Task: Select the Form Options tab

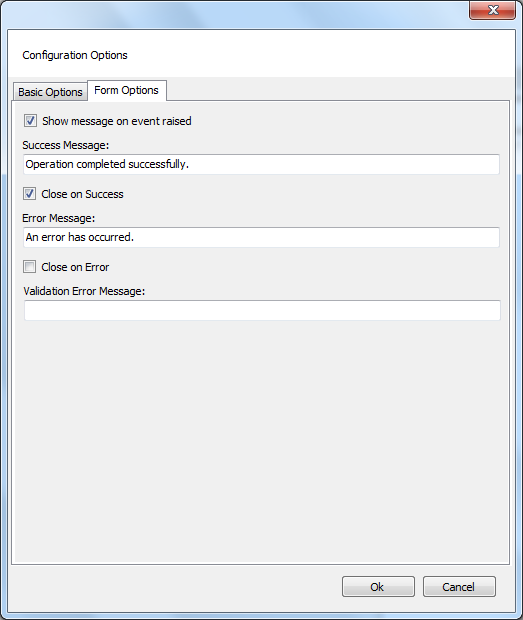Action: (127, 91)
